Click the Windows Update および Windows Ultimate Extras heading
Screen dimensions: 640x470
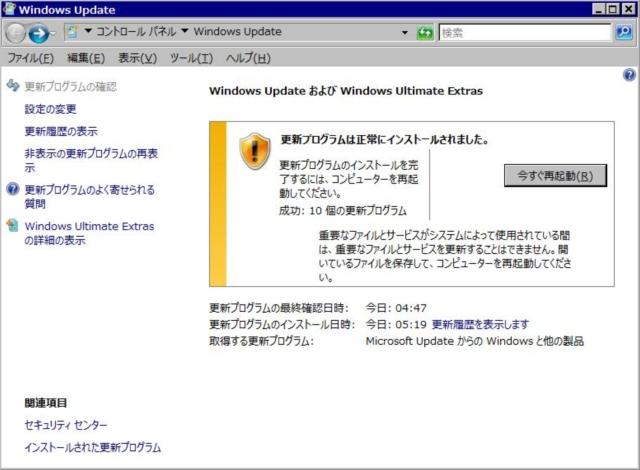click(x=346, y=91)
